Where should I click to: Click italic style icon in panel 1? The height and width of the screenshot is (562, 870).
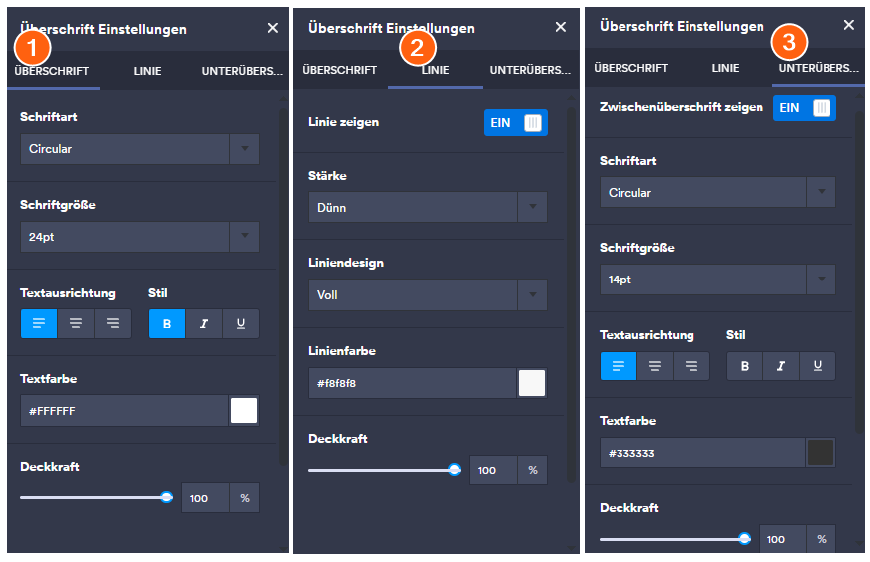coord(204,323)
